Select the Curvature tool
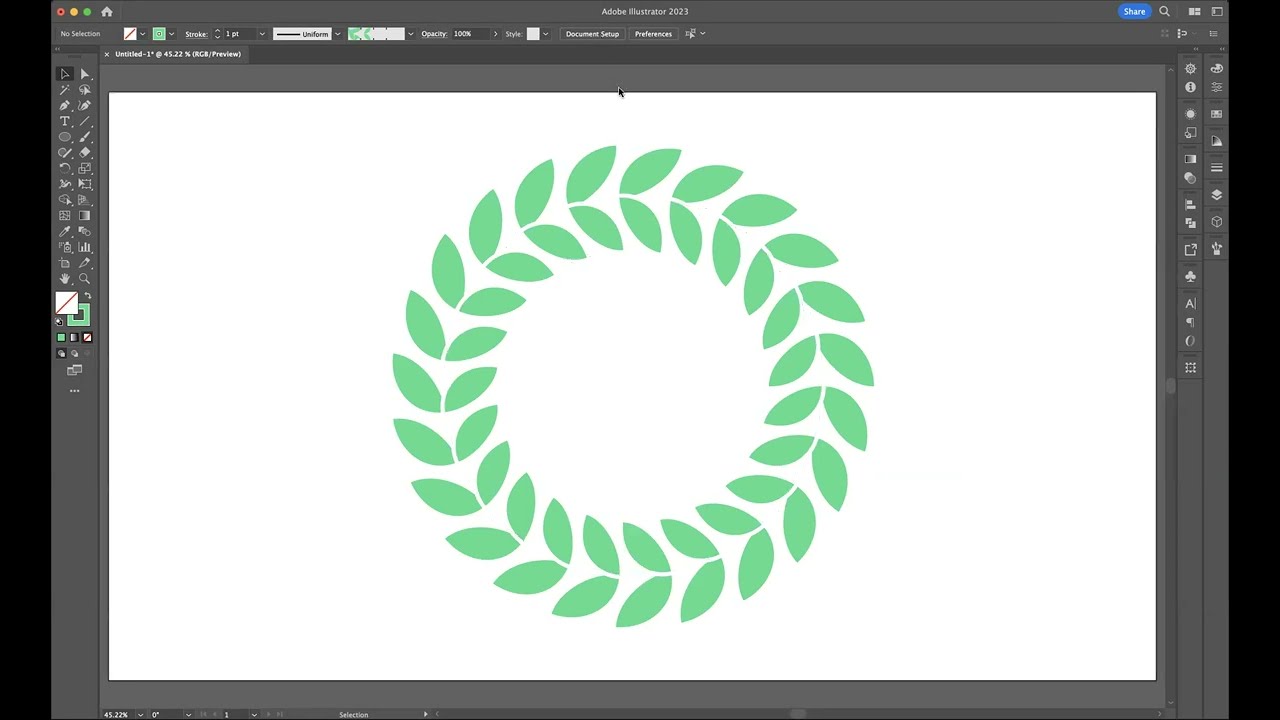Viewport: 1280px width, 720px height. 85,105
